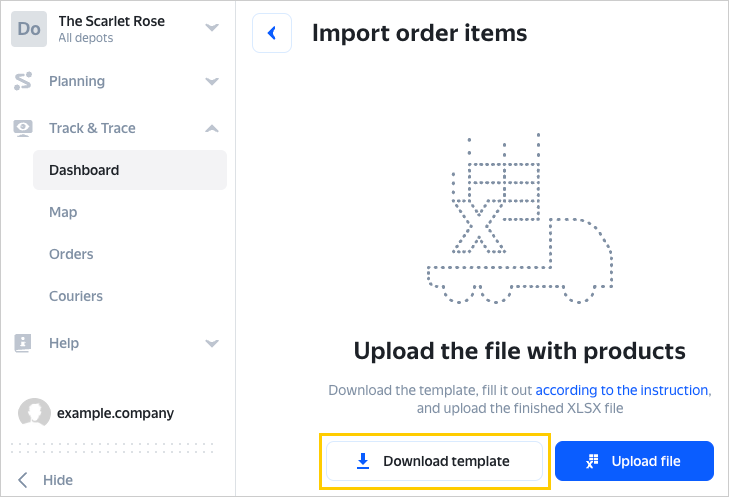729x497 pixels.
Task: Click the Planning route icon
Action: tap(23, 81)
